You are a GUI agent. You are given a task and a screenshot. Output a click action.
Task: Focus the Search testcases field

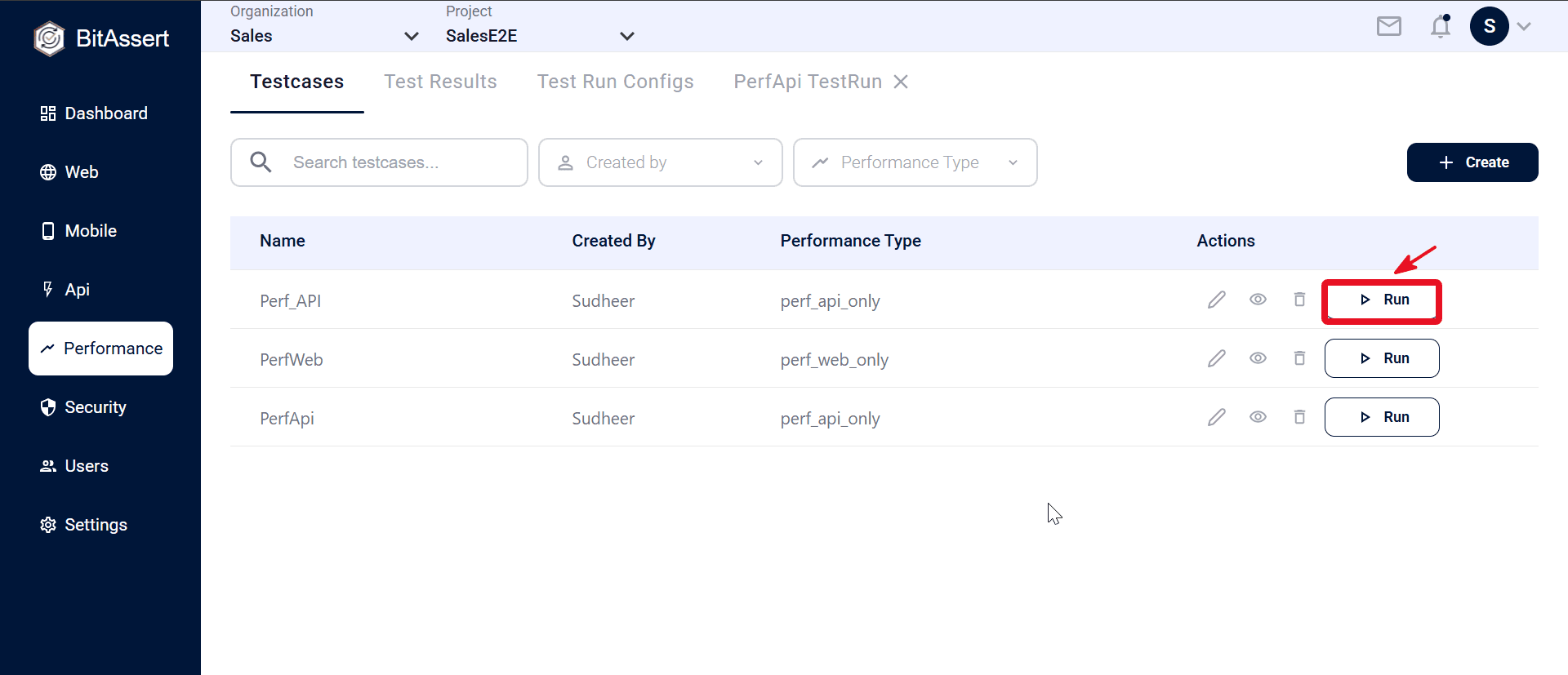click(x=379, y=162)
